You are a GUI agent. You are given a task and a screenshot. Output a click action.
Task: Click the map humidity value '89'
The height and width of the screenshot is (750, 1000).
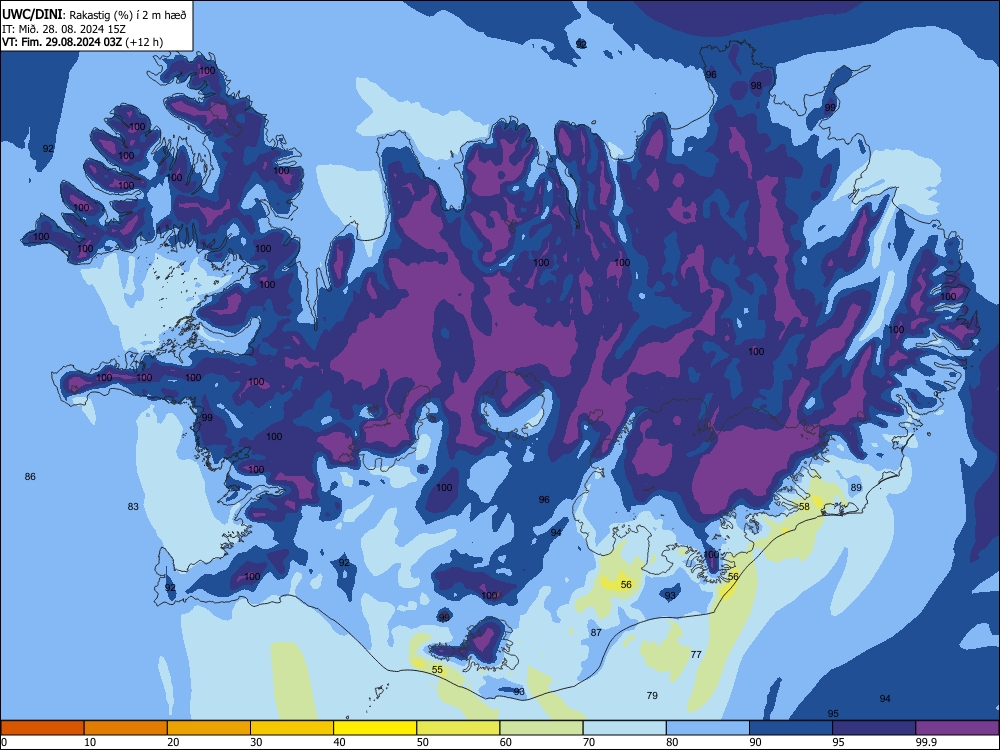pos(856,487)
